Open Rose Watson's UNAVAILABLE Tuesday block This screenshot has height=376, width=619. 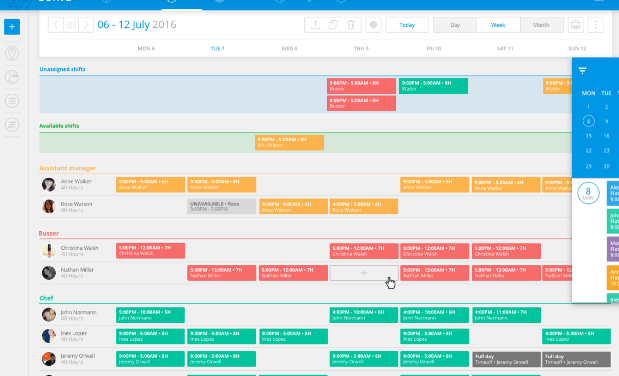tap(221, 207)
